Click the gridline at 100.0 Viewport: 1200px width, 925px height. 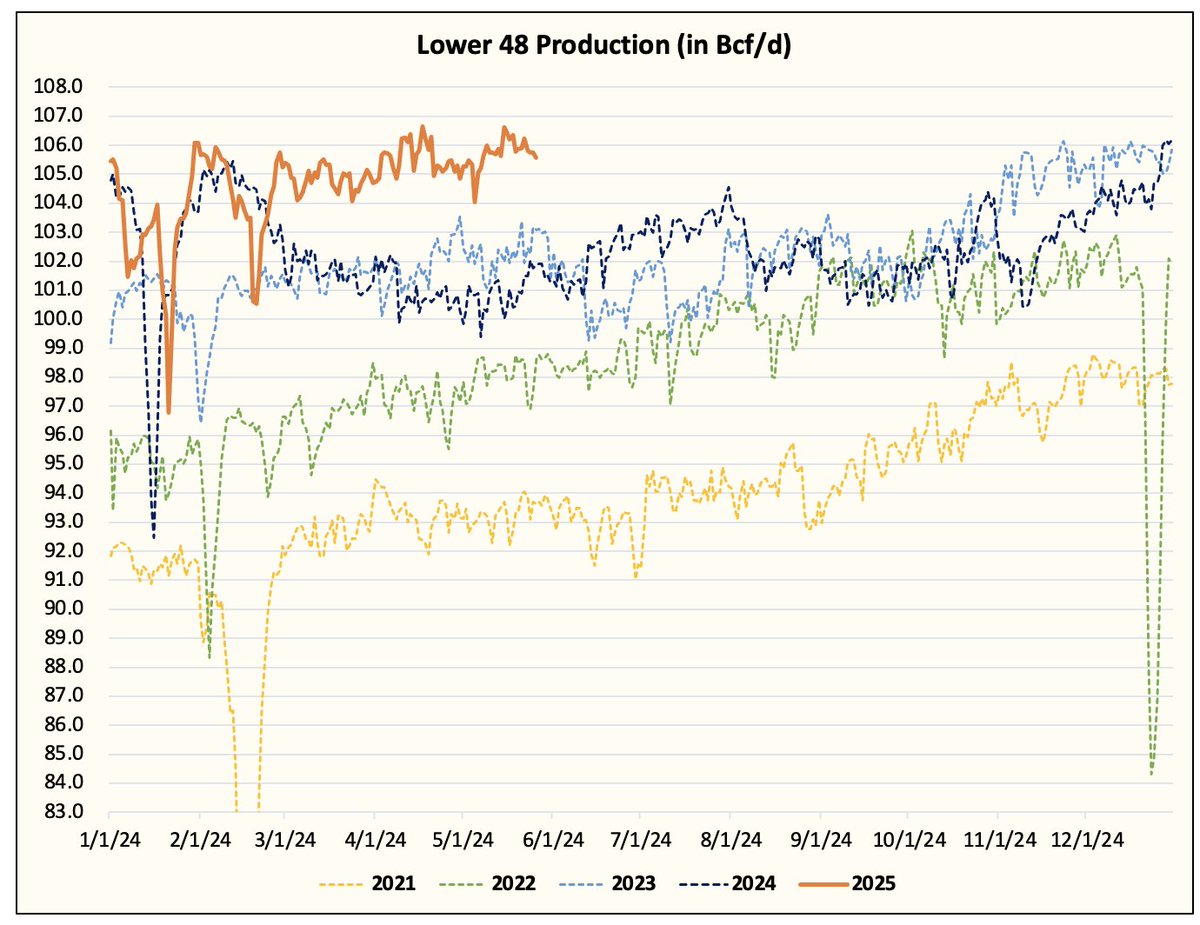[600, 318]
